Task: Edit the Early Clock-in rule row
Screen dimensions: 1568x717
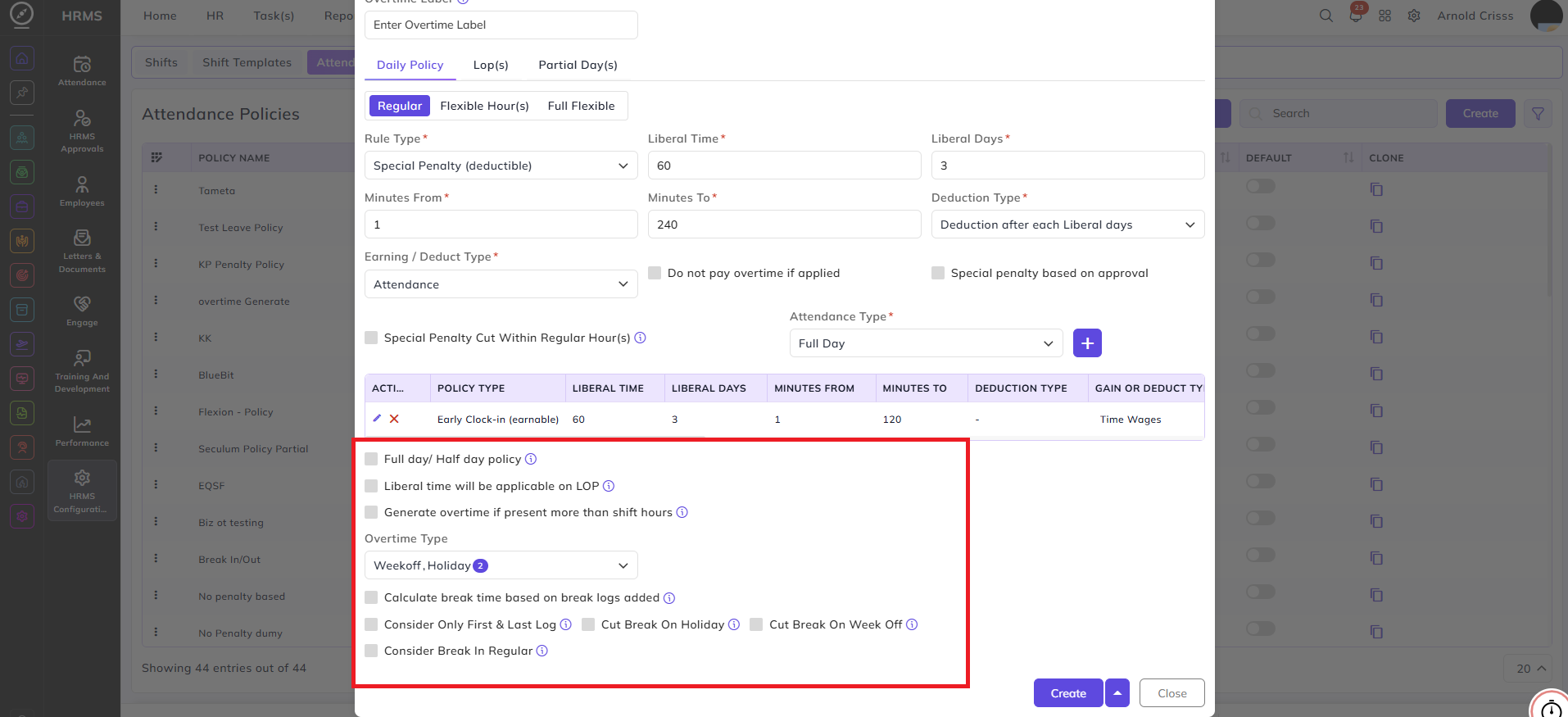Action: coord(377,418)
